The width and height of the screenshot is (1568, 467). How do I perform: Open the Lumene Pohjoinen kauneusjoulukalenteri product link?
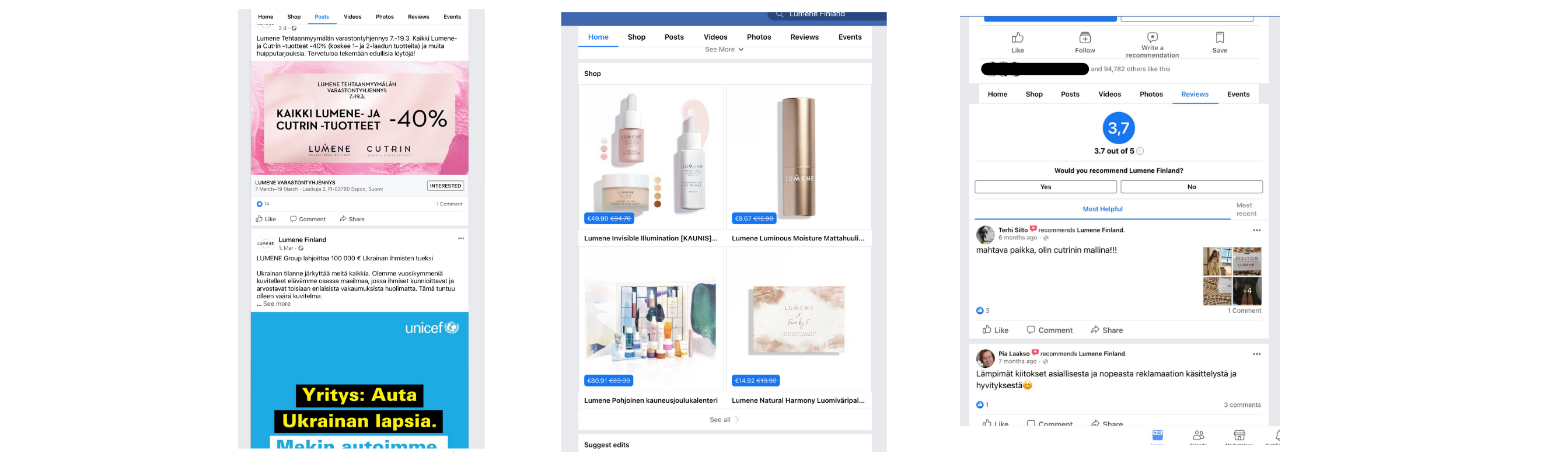pyautogui.click(x=650, y=400)
